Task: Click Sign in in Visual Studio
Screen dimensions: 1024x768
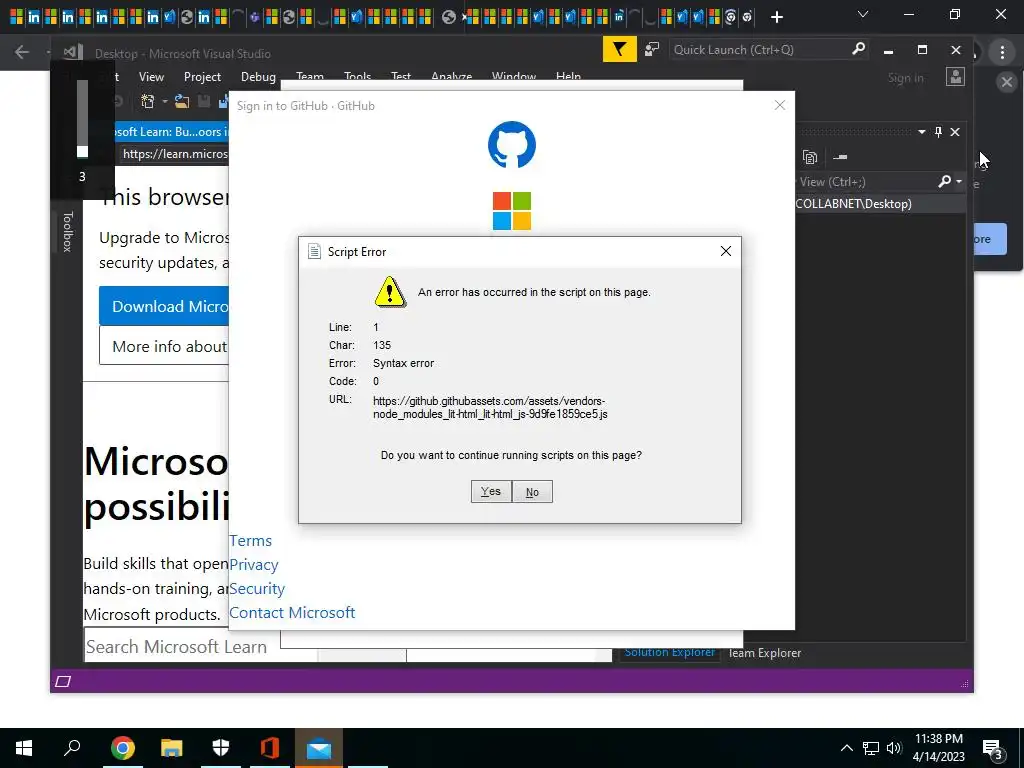Action: coord(905,78)
